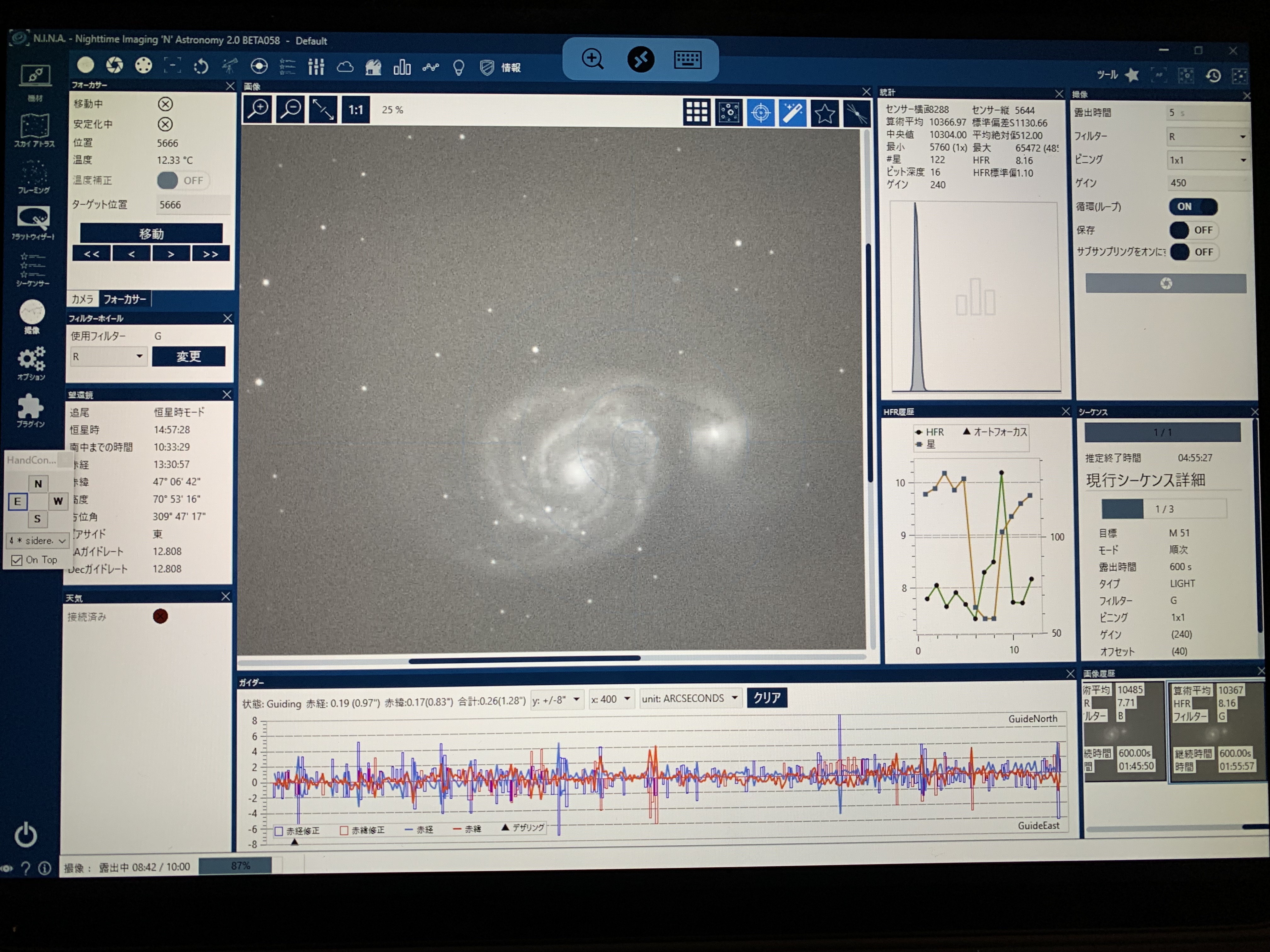Click the 変更 filter change button
Viewport: 1270px width, 952px height.
click(188, 356)
